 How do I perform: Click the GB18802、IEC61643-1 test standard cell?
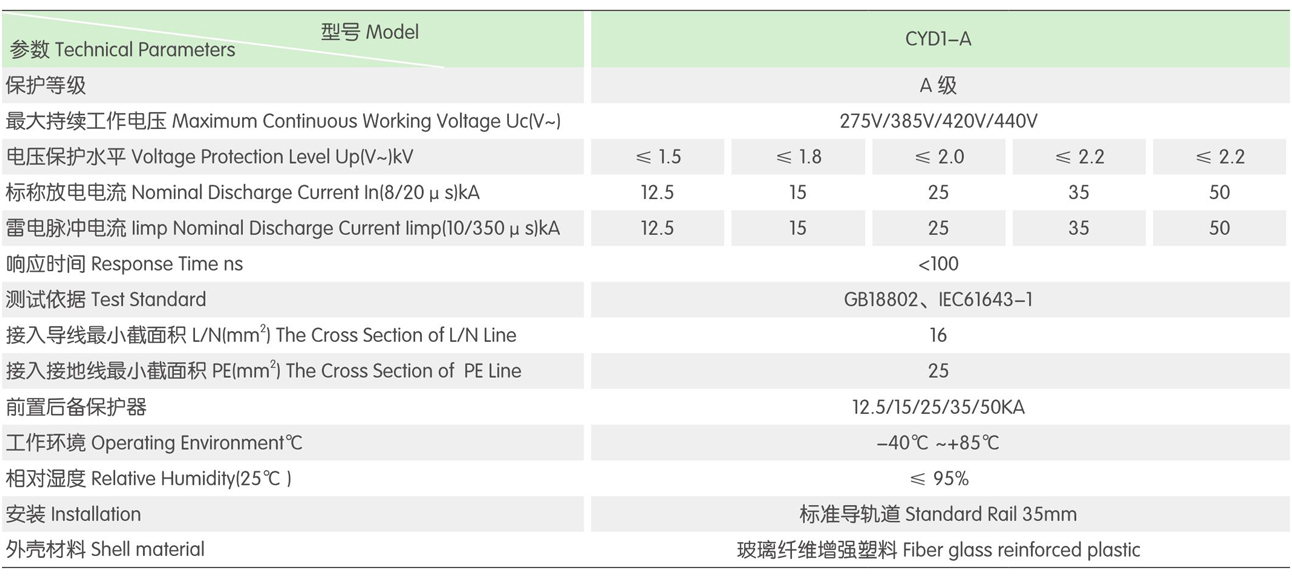pyautogui.click(x=937, y=300)
